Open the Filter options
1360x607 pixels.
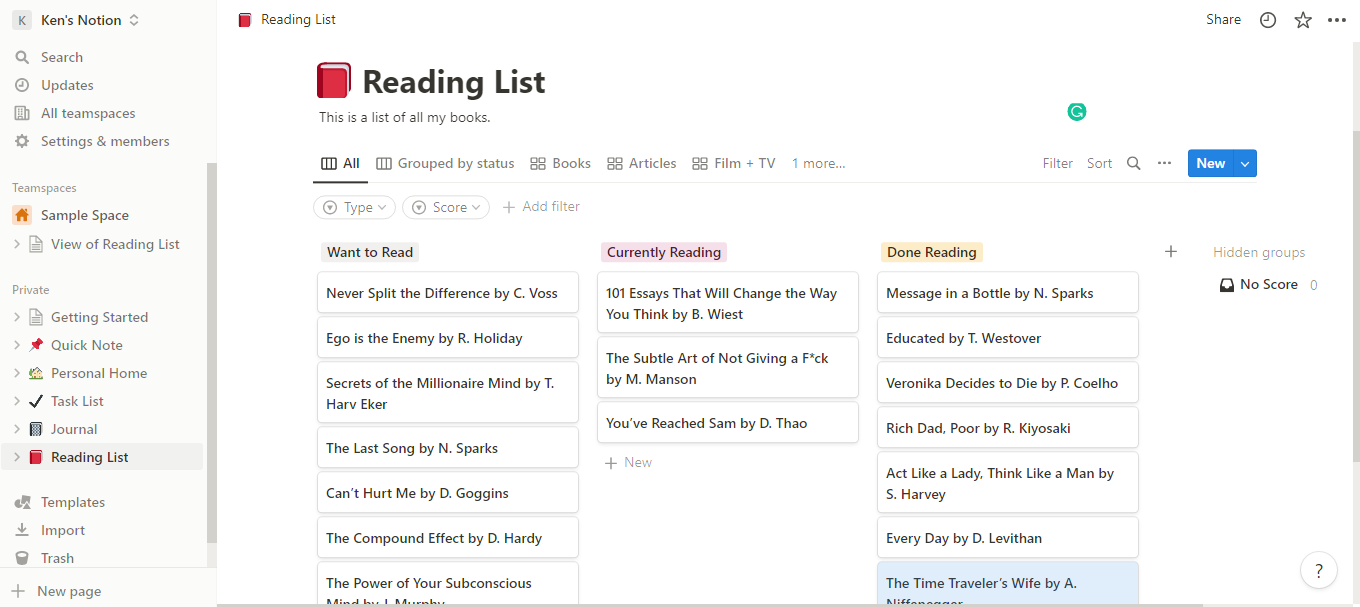[x=1057, y=163]
